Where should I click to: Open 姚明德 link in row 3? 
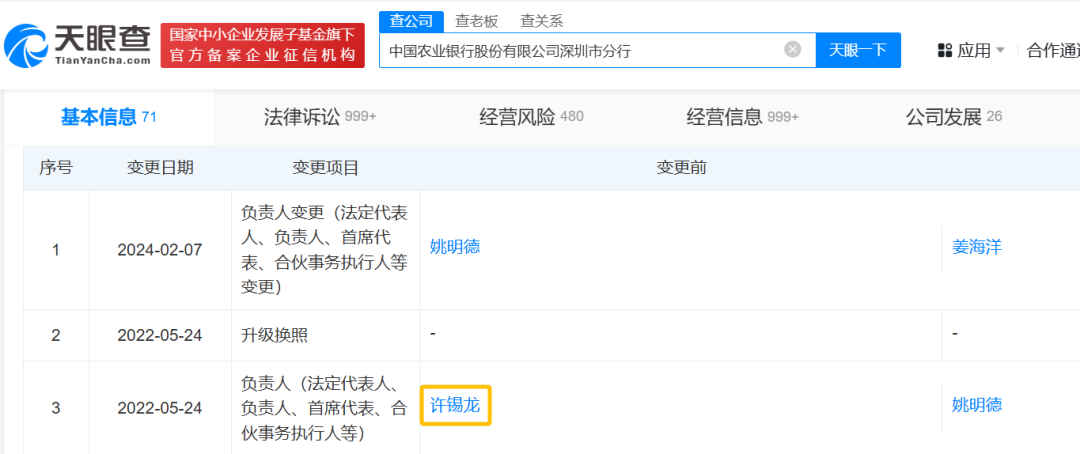click(977, 404)
